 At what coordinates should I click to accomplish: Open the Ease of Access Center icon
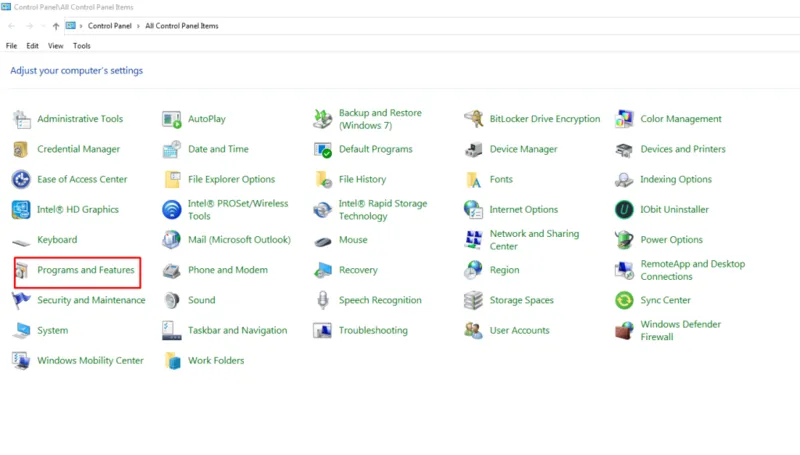21,180
